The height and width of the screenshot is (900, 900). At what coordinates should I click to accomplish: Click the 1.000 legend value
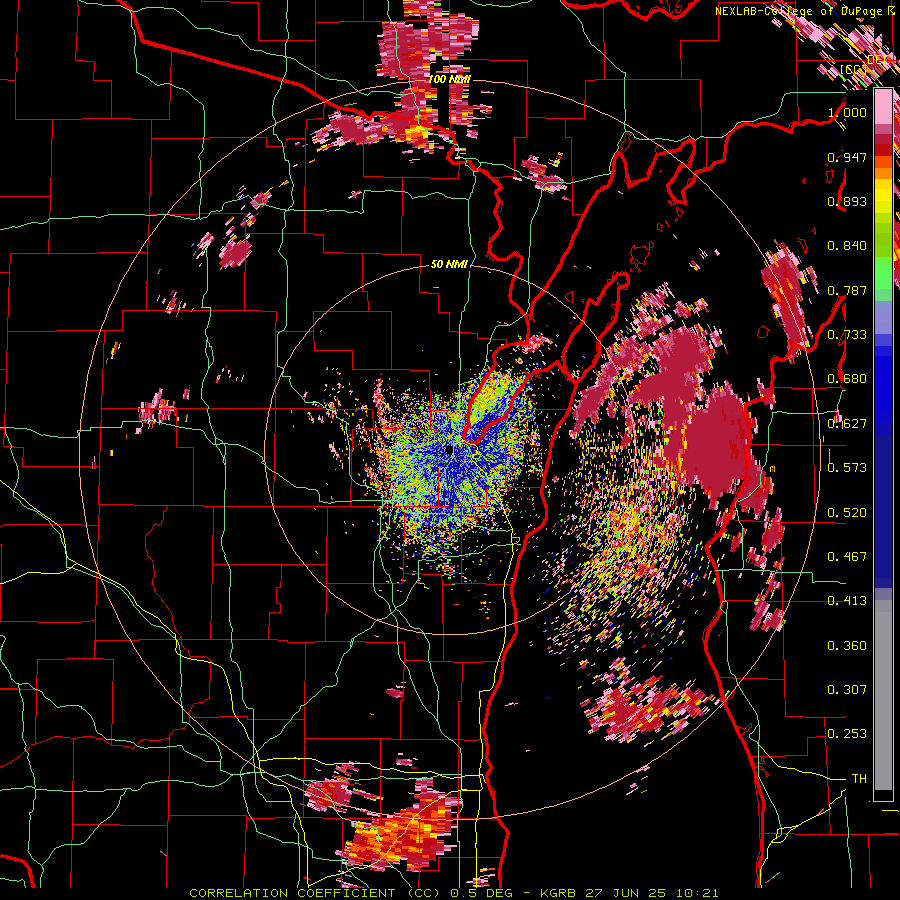pos(847,112)
